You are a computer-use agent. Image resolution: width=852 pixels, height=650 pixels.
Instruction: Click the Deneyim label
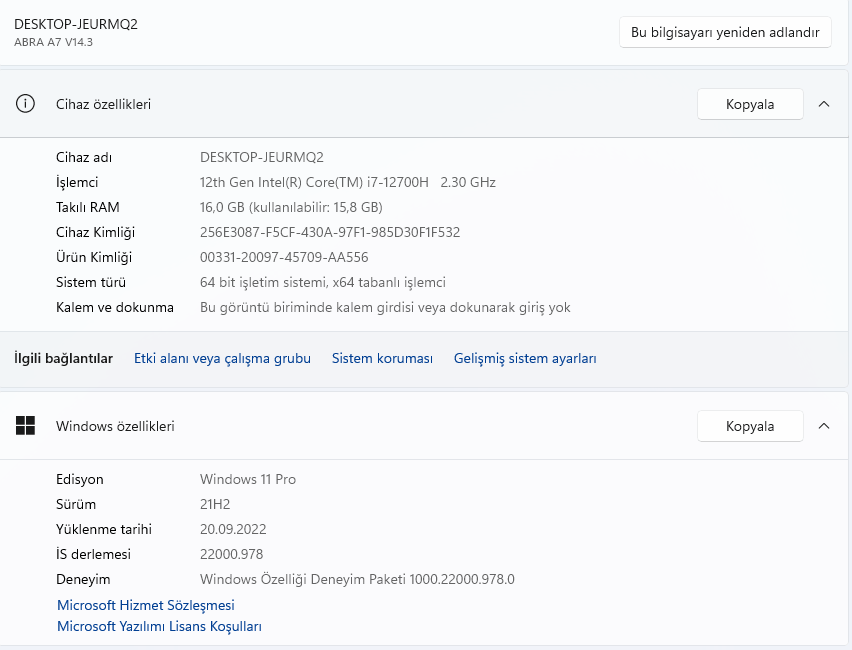[x=83, y=579]
